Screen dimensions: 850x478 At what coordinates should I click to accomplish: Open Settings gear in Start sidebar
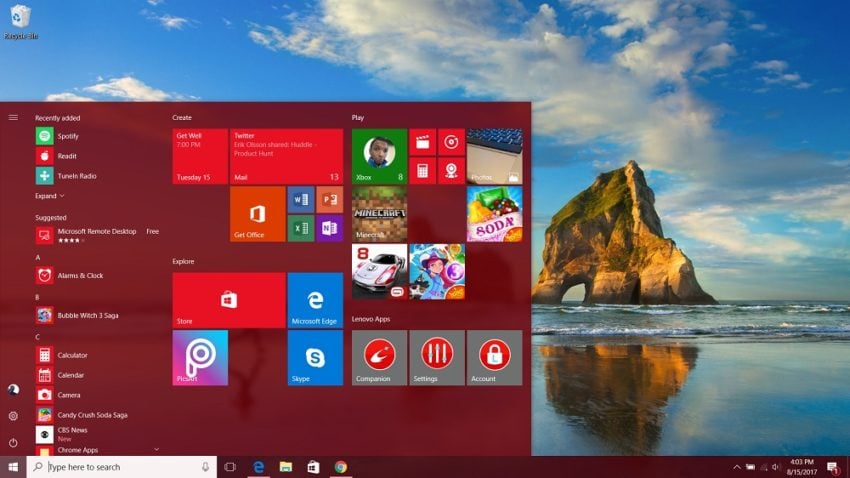(13, 416)
